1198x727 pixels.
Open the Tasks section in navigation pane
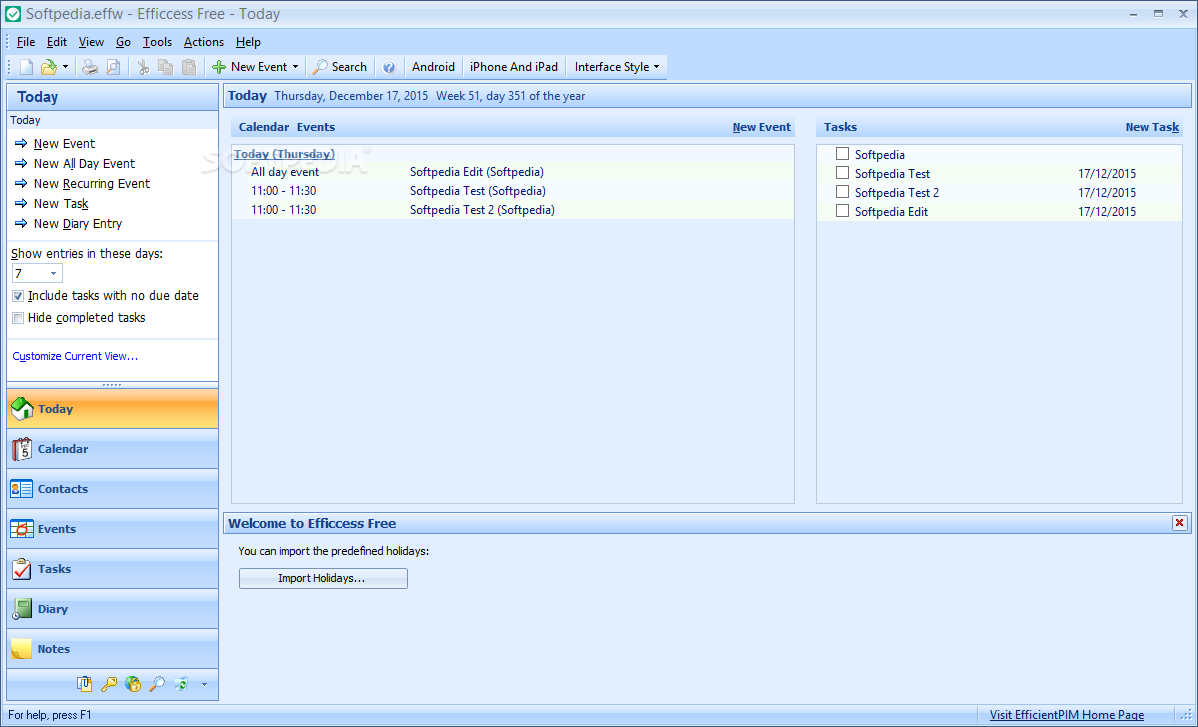coord(112,569)
